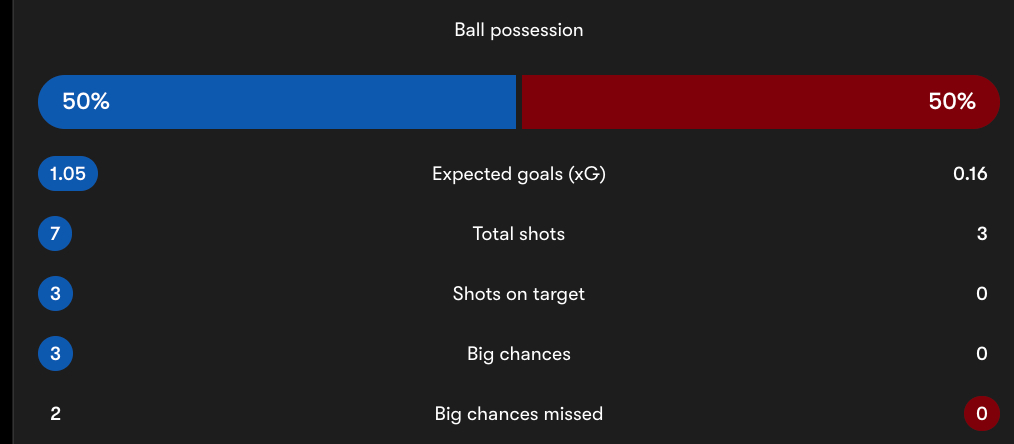Open the Shots on target stat label

518,294
